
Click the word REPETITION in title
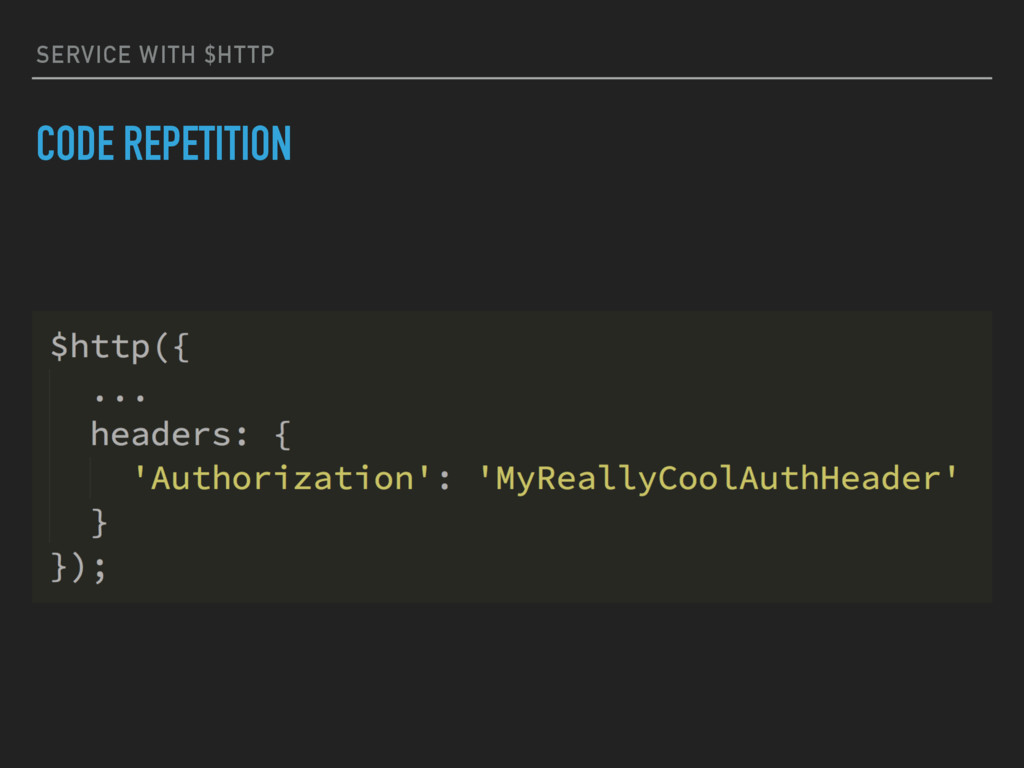tap(208, 144)
